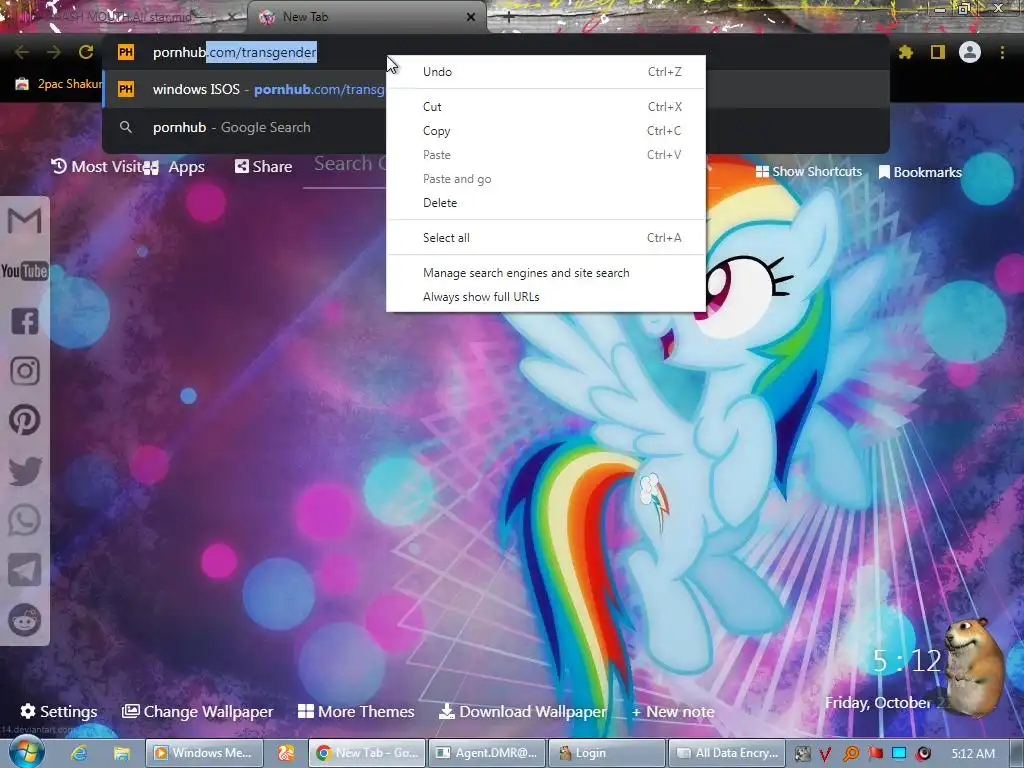Open More Themes
Screen dimensions: 1024x768
click(x=356, y=711)
